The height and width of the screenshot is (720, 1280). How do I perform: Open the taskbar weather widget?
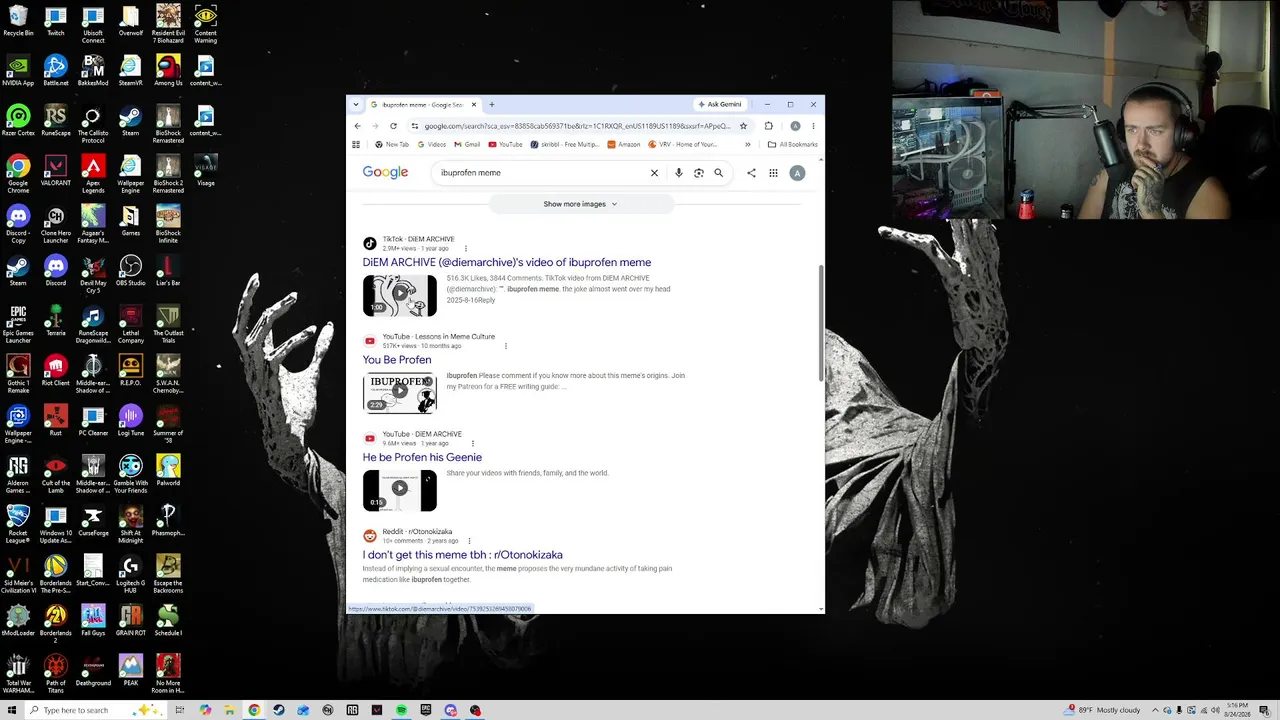coord(1103,710)
